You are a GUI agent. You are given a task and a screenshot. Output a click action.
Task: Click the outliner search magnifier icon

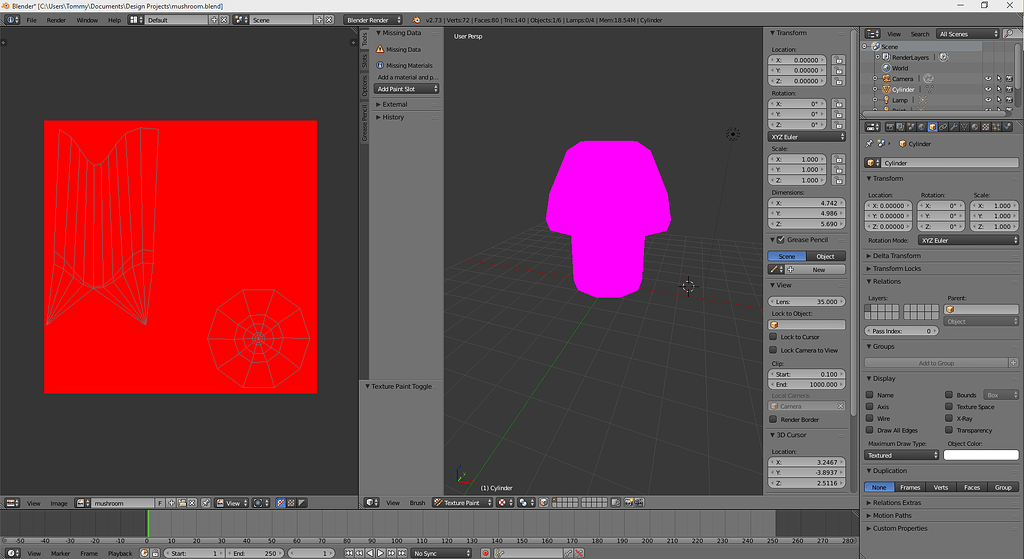point(1010,33)
